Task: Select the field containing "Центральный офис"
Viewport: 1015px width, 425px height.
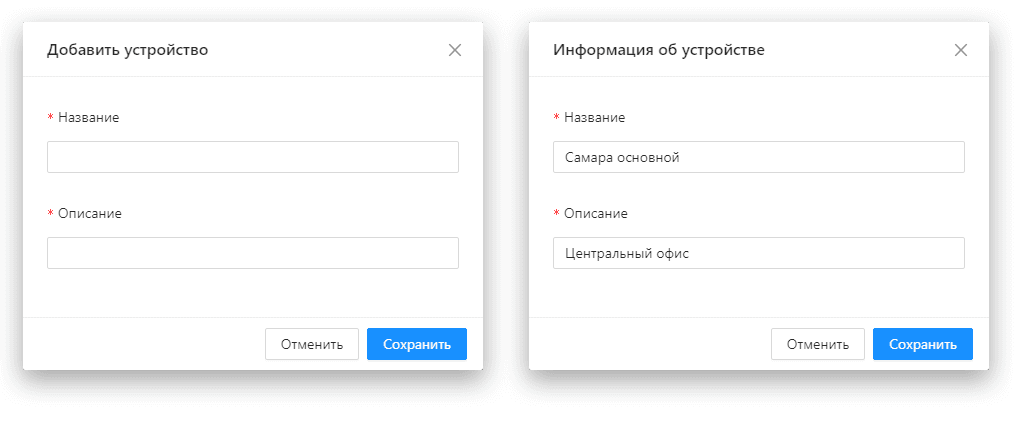Action: (759, 253)
